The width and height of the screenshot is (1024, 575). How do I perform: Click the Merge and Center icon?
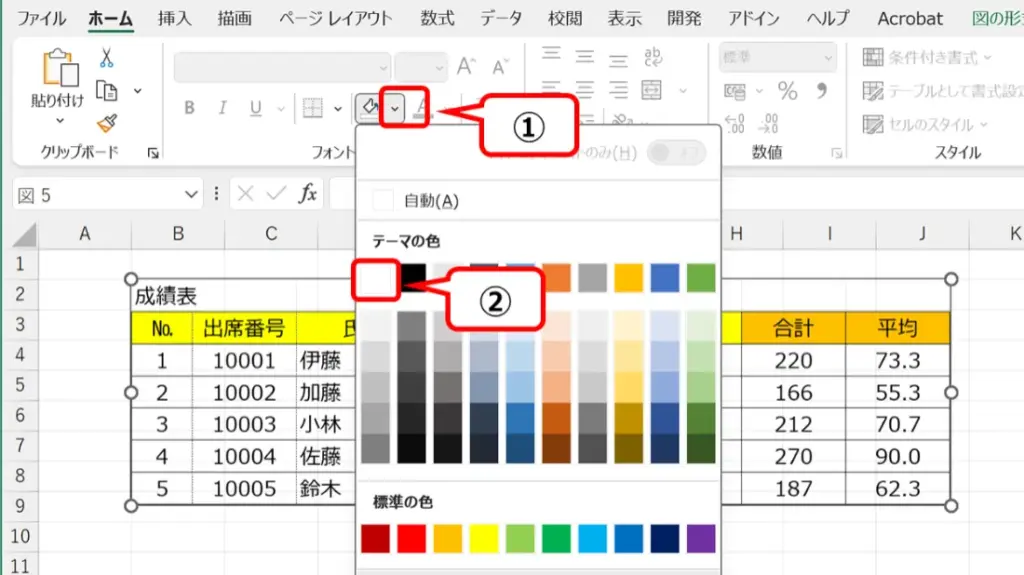(x=651, y=90)
